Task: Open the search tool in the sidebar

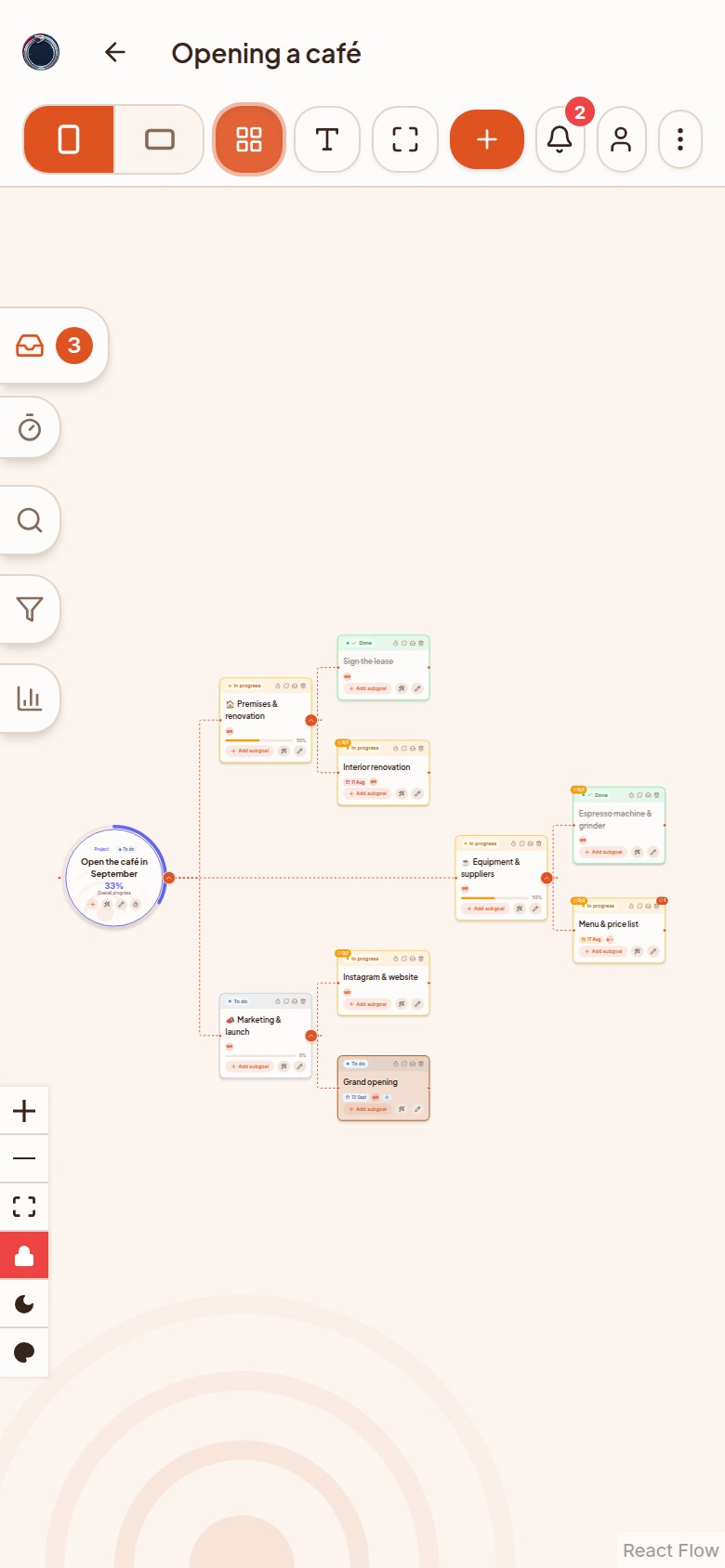Action: (30, 519)
